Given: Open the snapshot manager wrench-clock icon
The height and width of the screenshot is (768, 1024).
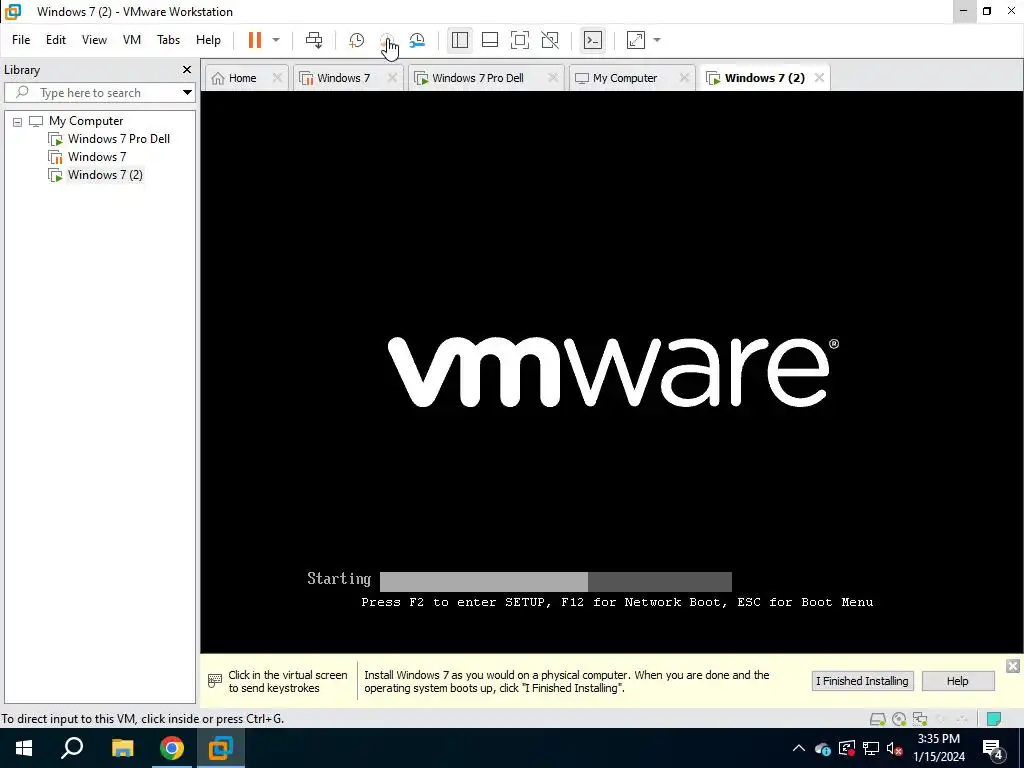Looking at the screenshot, I should [x=417, y=40].
